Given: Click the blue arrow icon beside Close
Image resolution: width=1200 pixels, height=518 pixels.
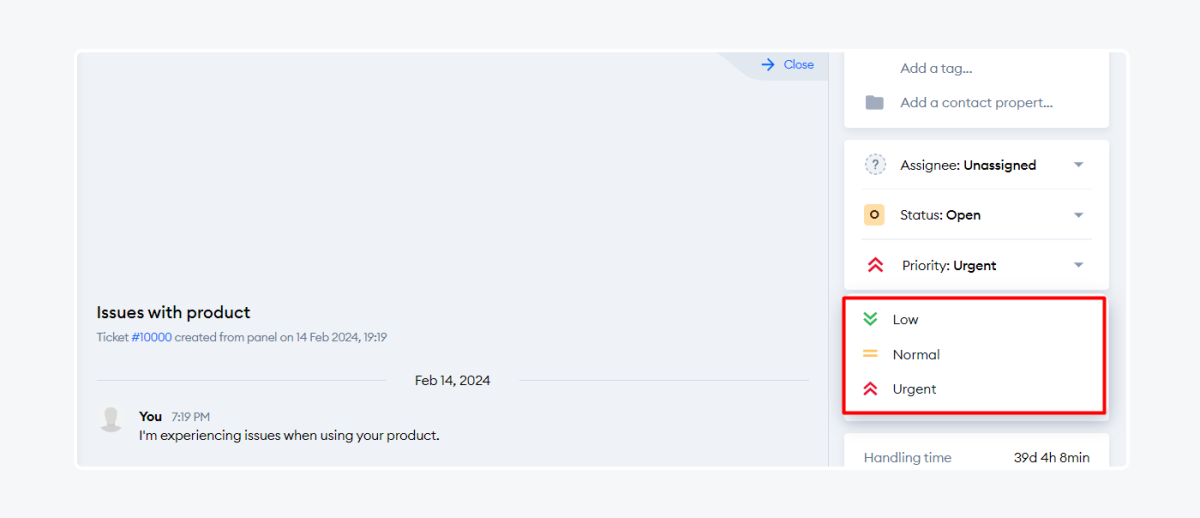Looking at the screenshot, I should (x=768, y=65).
